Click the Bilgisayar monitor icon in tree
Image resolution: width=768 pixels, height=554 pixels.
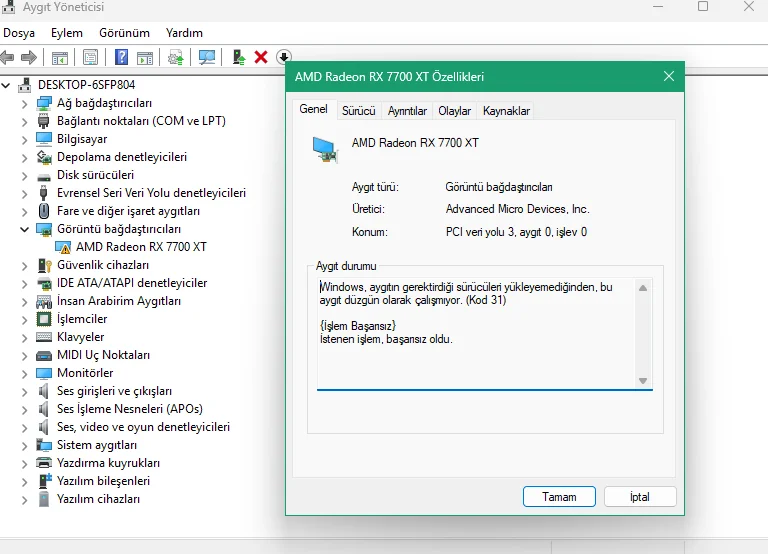click(x=44, y=139)
